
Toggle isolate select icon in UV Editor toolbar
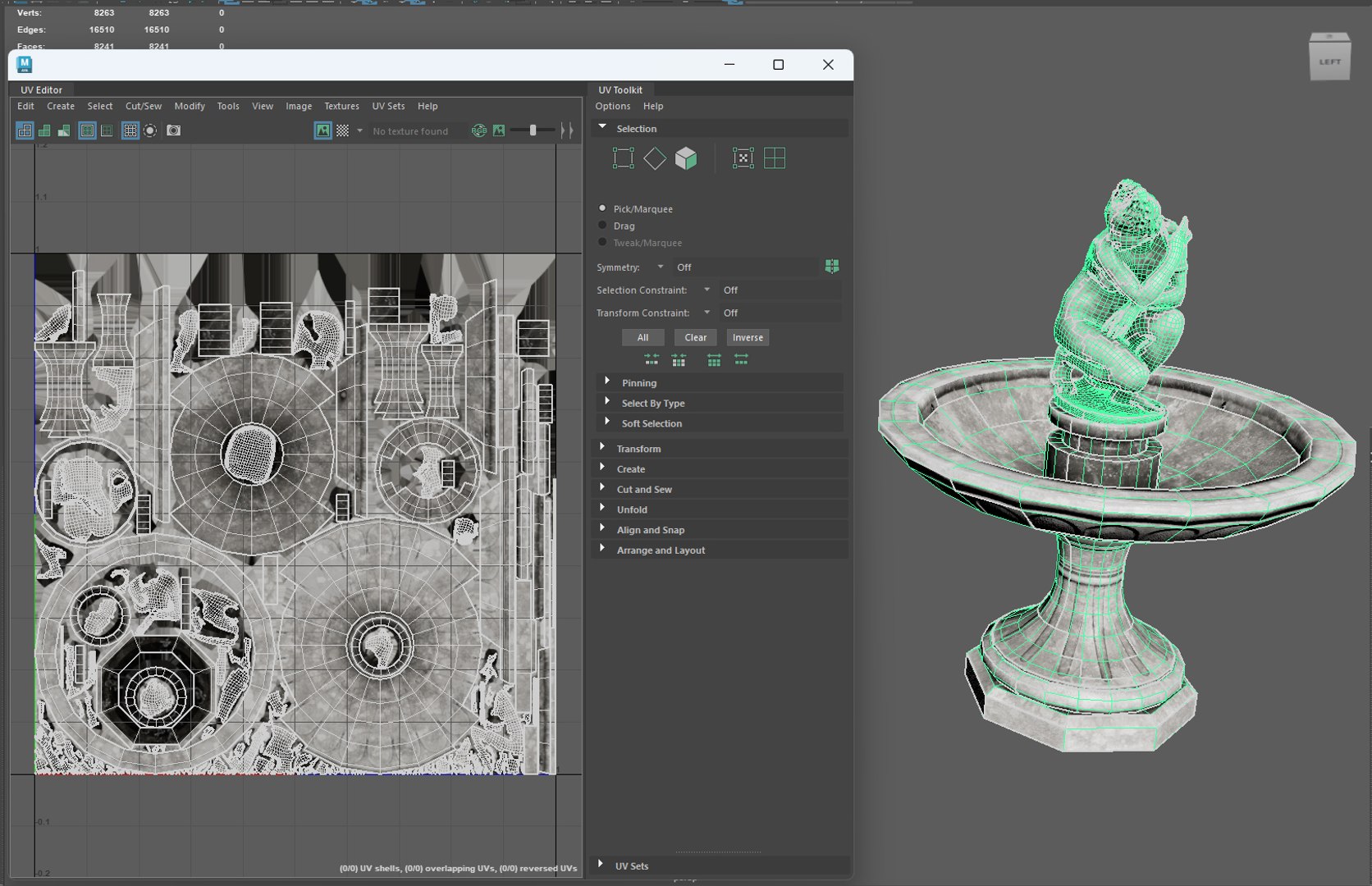(150, 130)
